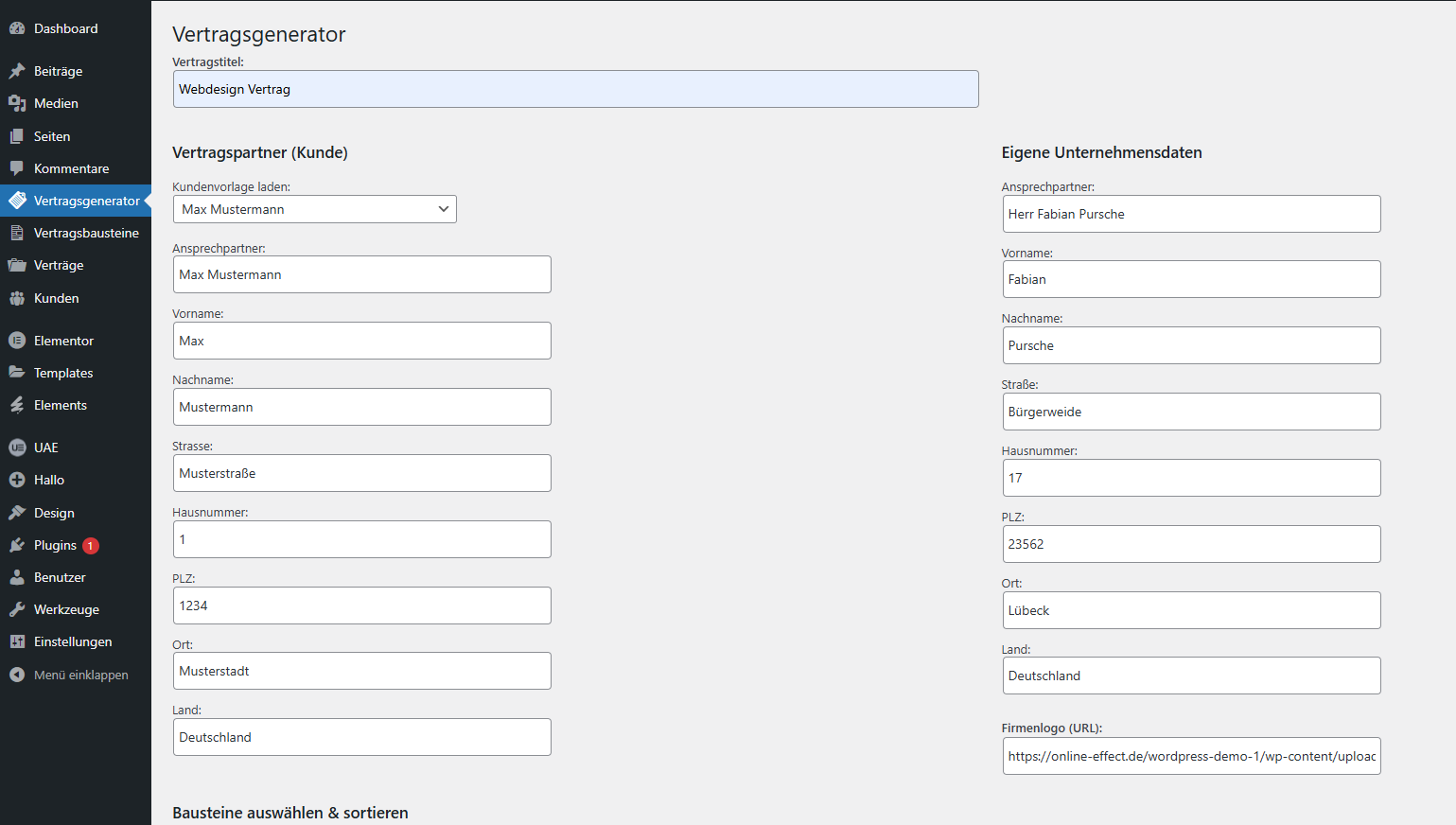The image size is (1456, 825).
Task: Click company PLZ field 23562
Action: point(1191,544)
